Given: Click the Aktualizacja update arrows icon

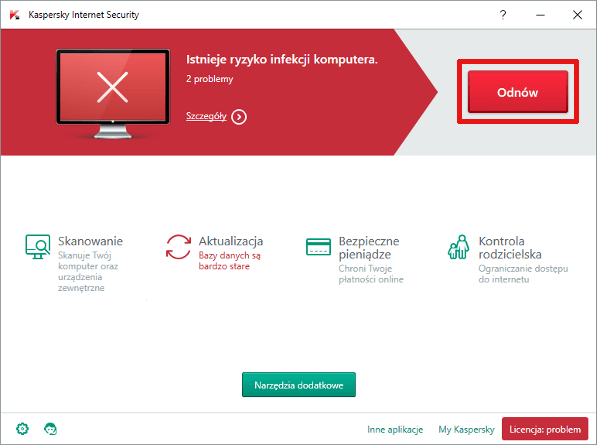Looking at the screenshot, I should [178, 247].
